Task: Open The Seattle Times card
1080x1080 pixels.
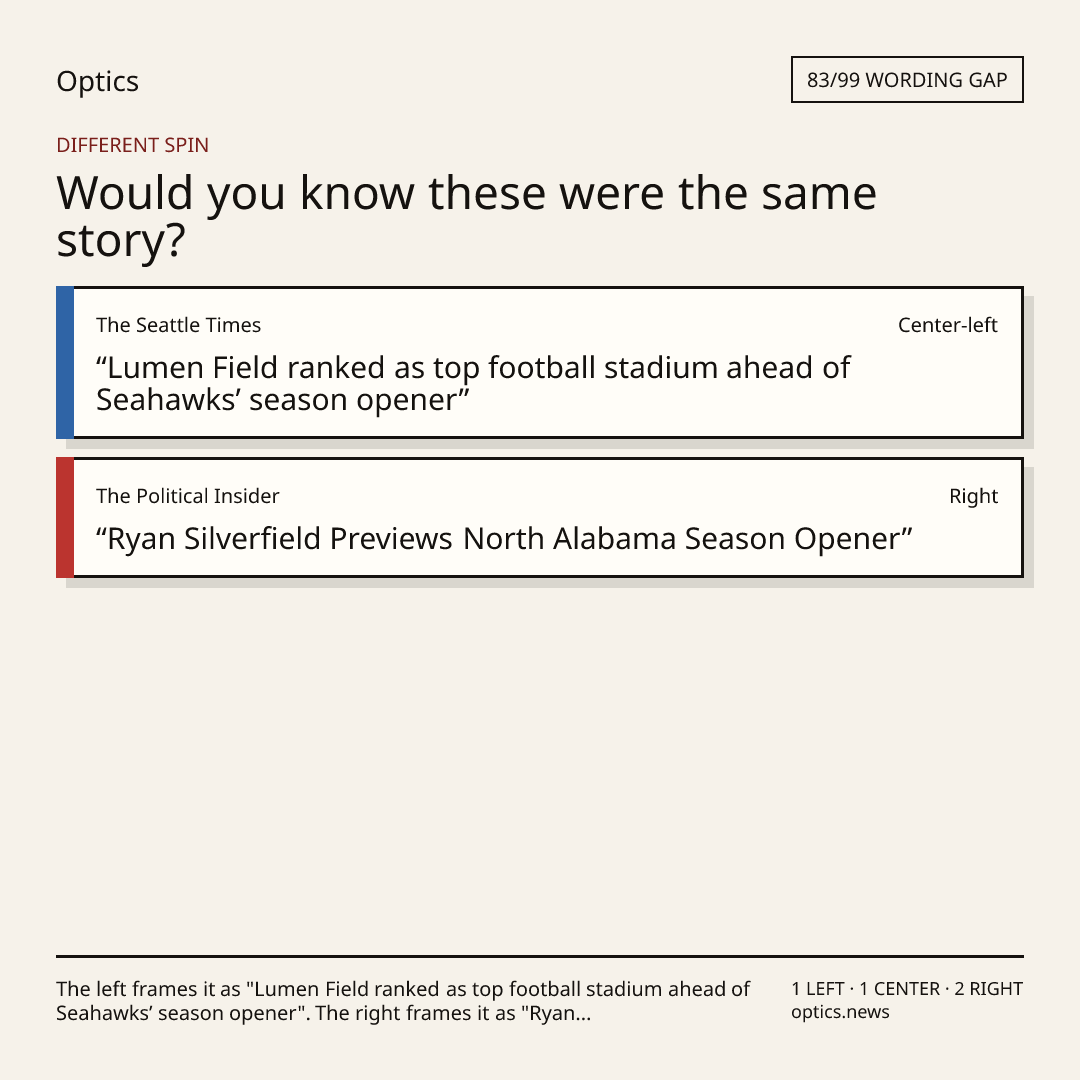Action: coord(540,362)
